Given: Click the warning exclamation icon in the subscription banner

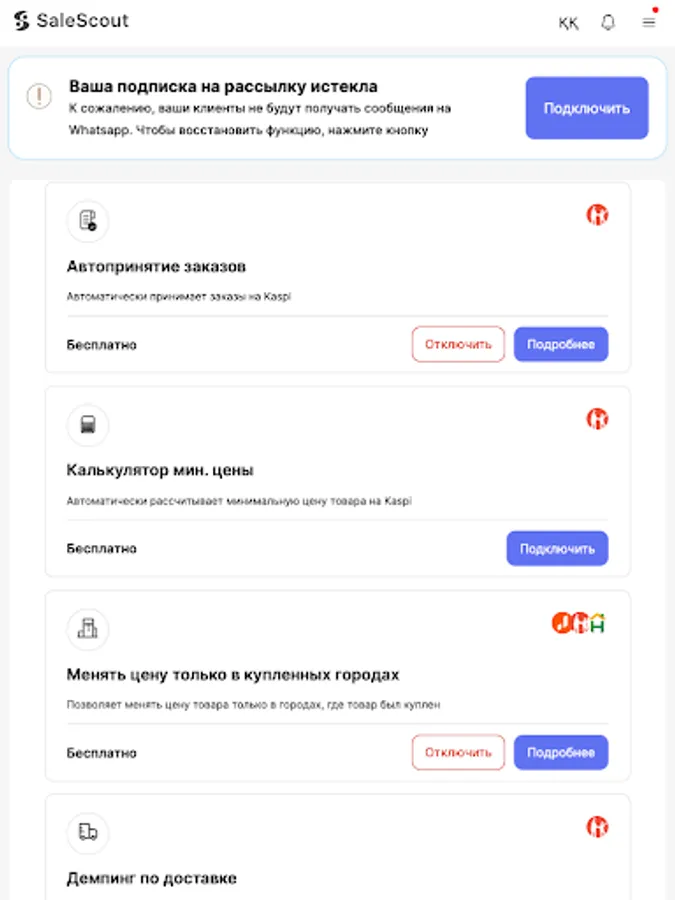Looking at the screenshot, I should tap(38, 98).
